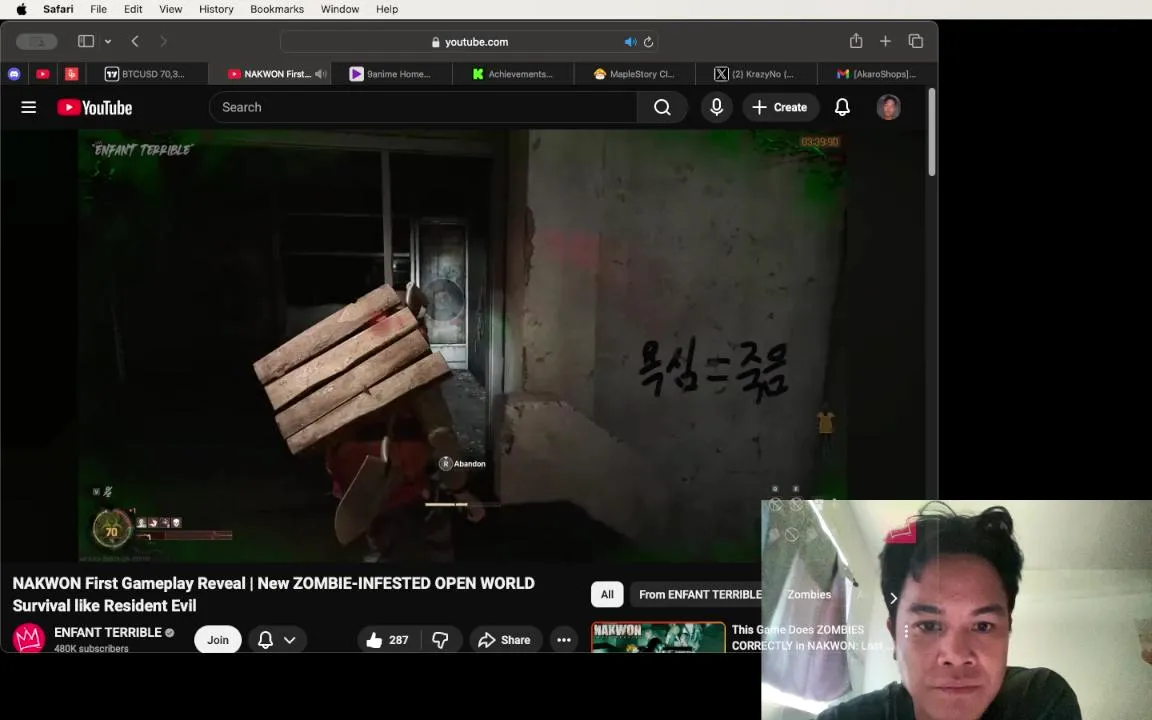
Task: Open YouTube notifications bell
Action: pyautogui.click(x=842, y=107)
